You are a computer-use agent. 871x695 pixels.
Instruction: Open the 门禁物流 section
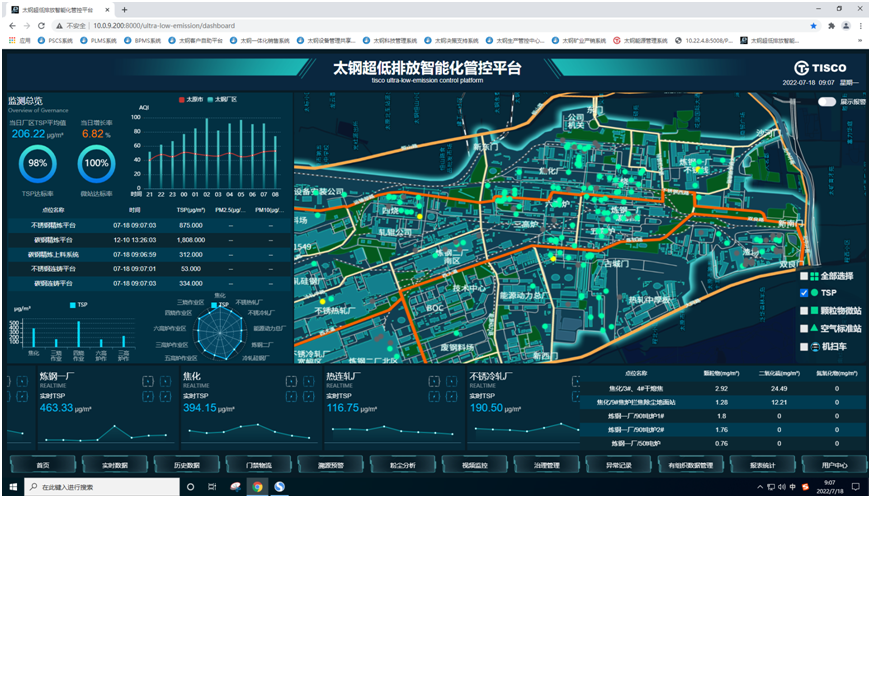click(x=259, y=464)
